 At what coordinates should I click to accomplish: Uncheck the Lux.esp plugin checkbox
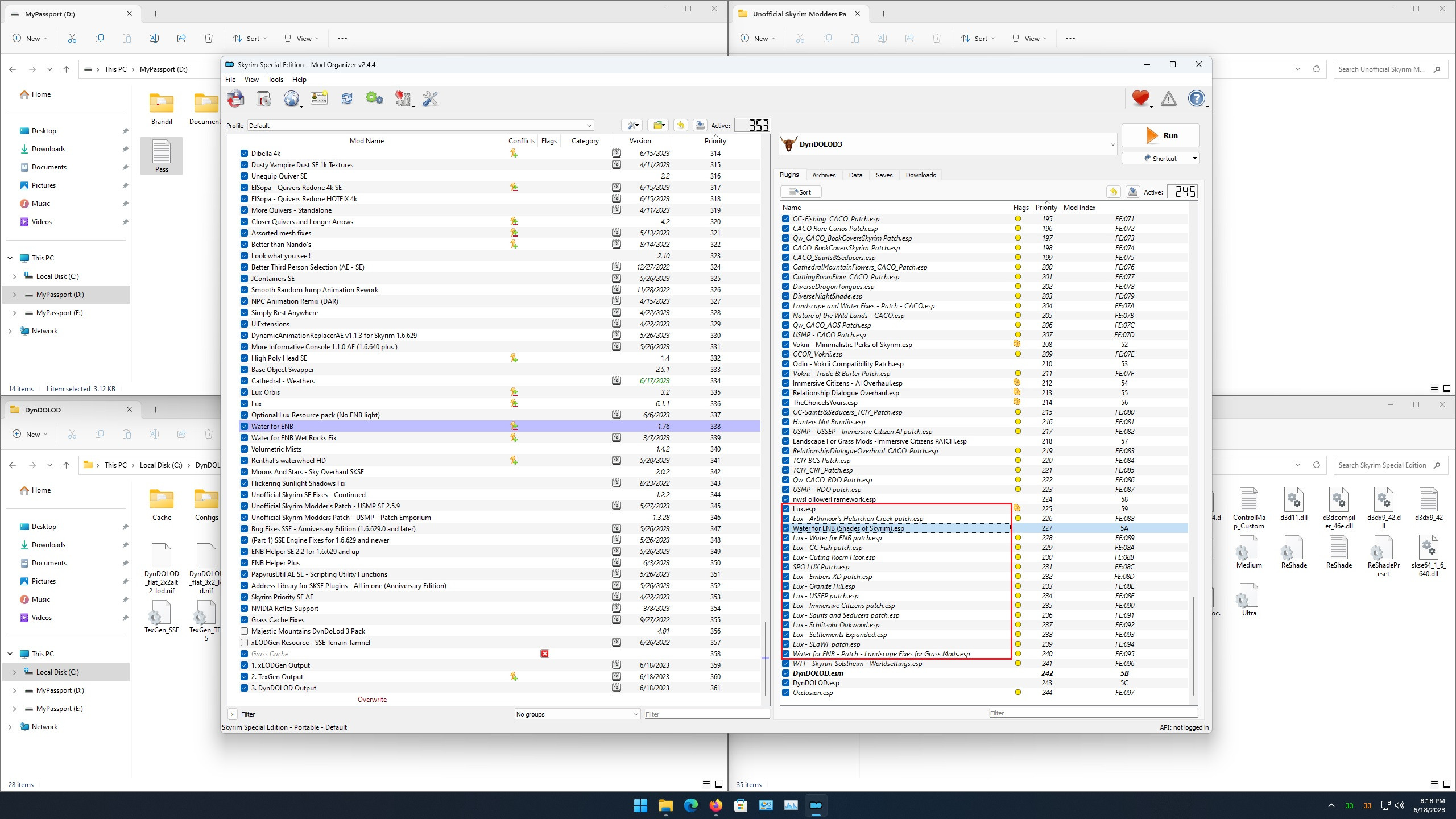pyautogui.click(x=786, y=509)
